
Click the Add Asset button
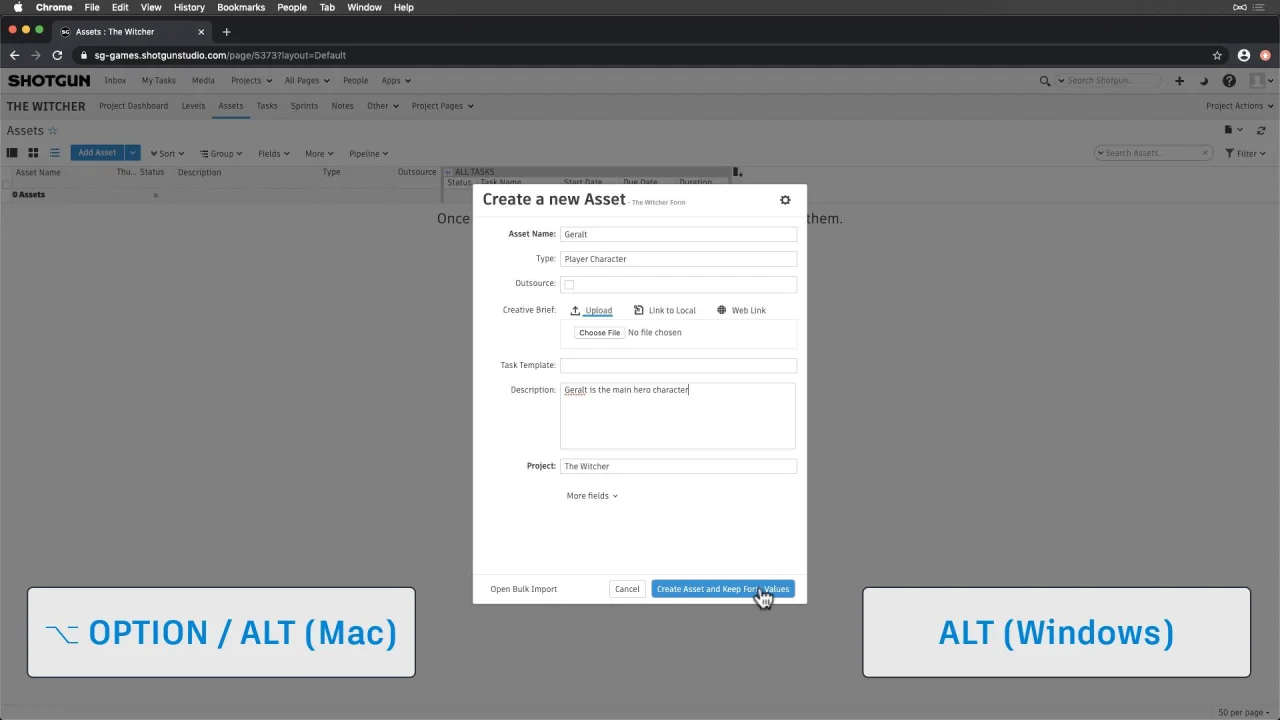click(97, 153)
